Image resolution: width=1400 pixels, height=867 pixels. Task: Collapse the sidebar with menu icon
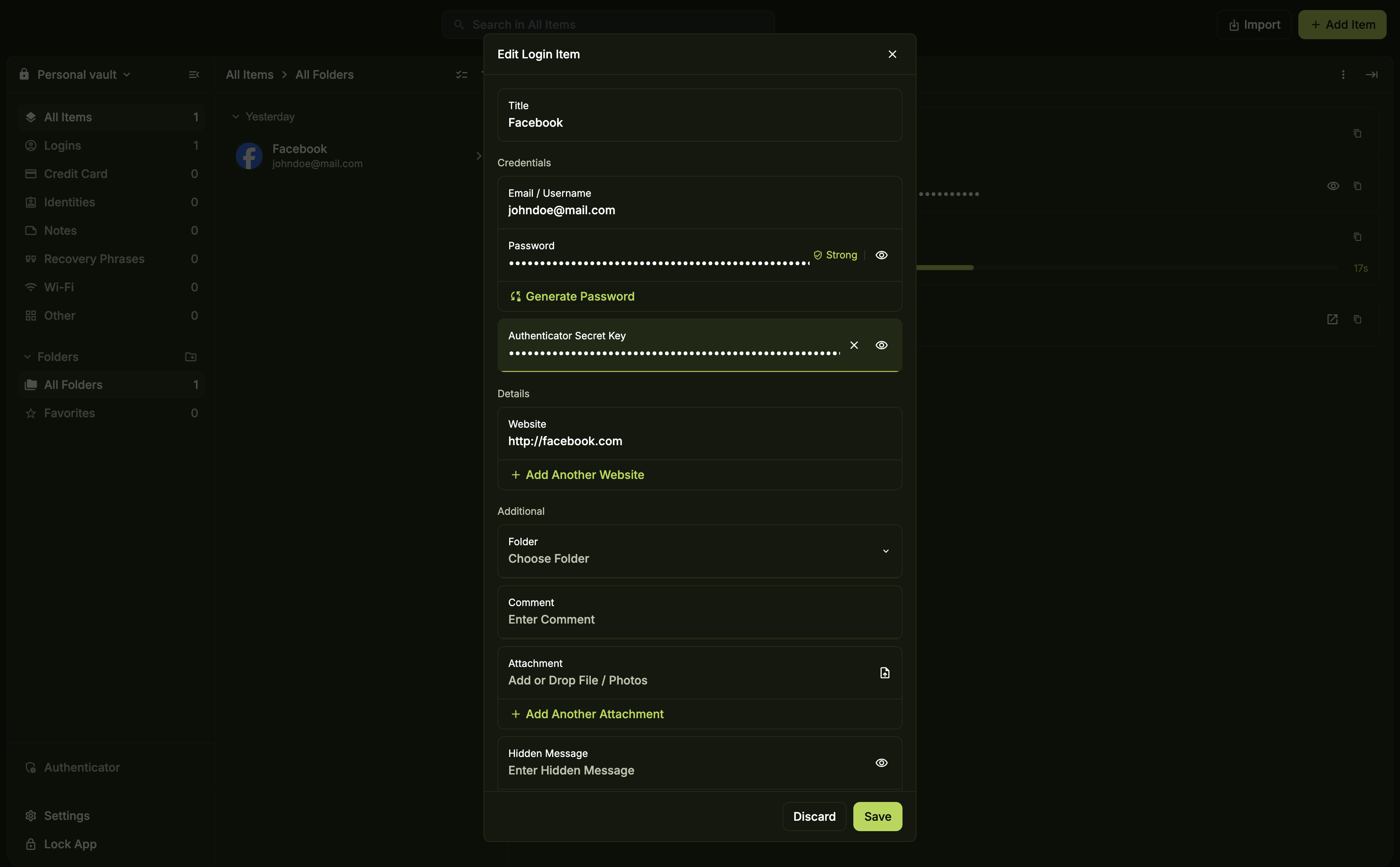click(x=194, y=75)
